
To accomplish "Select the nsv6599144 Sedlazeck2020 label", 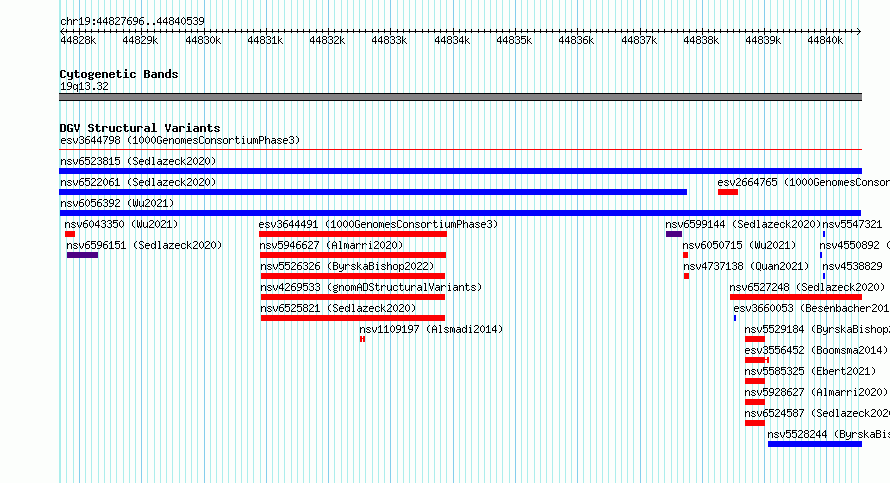I will coord(744,224).
